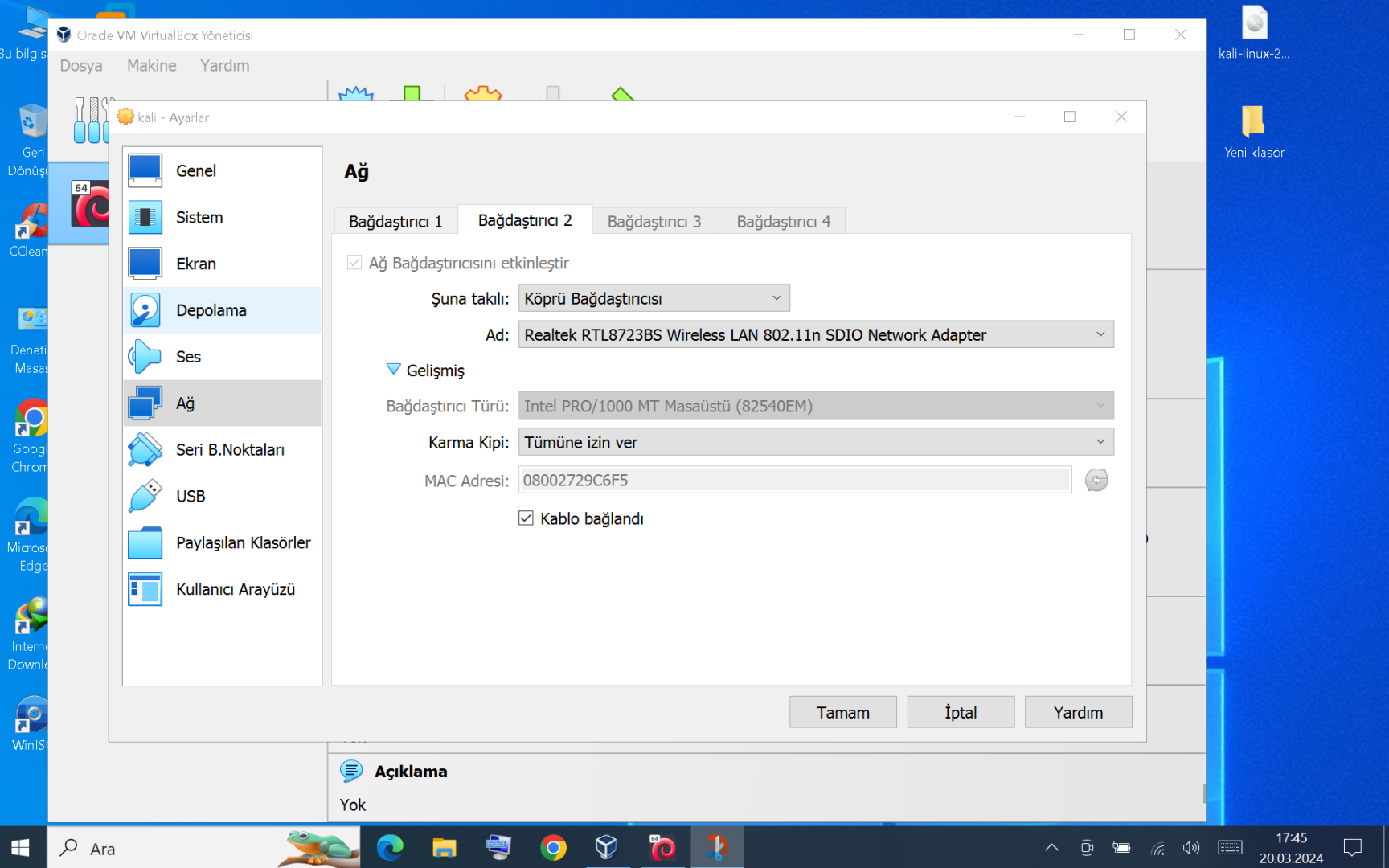Click the Yok description text

tap(353, 805)
